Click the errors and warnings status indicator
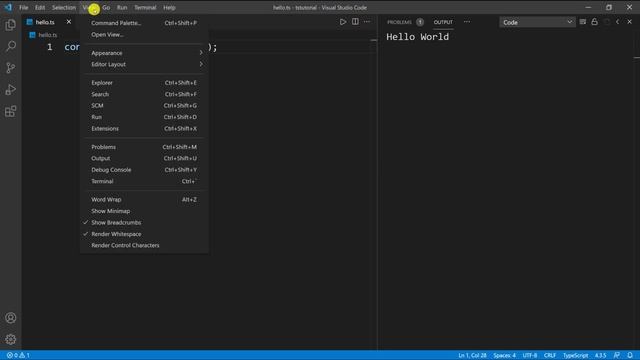640x360 pixels. click(18, 356)
